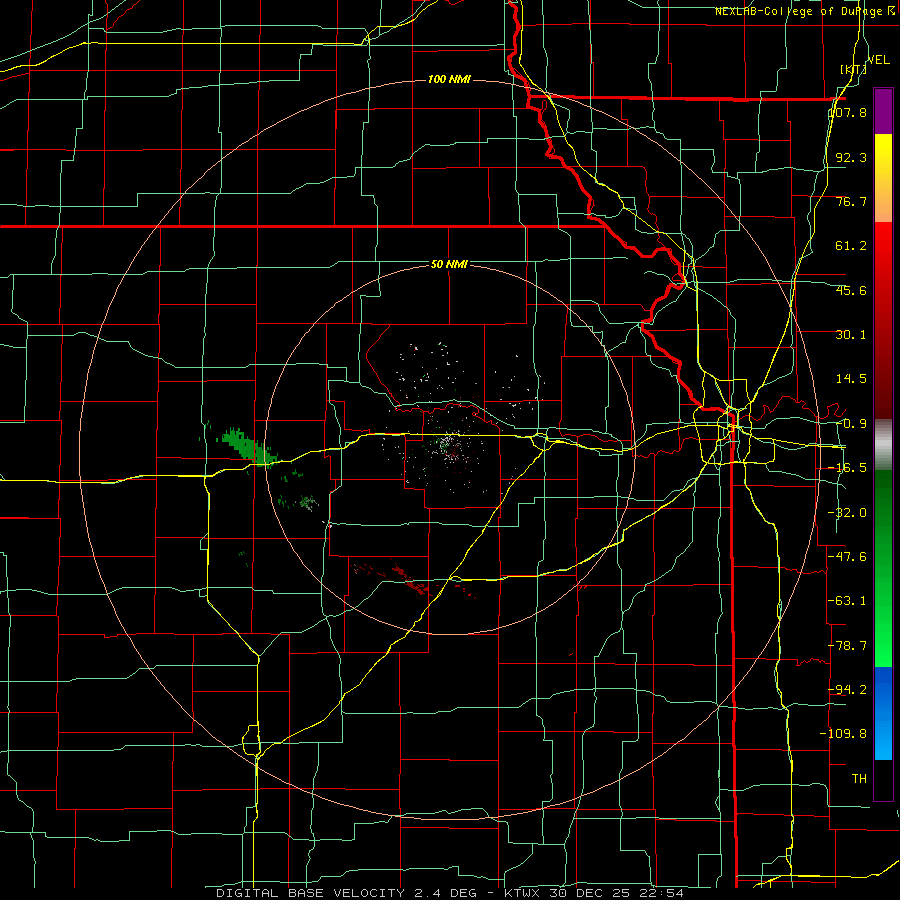
Task: Click the 50 NMI range ring label
Action: click(449, 264)
